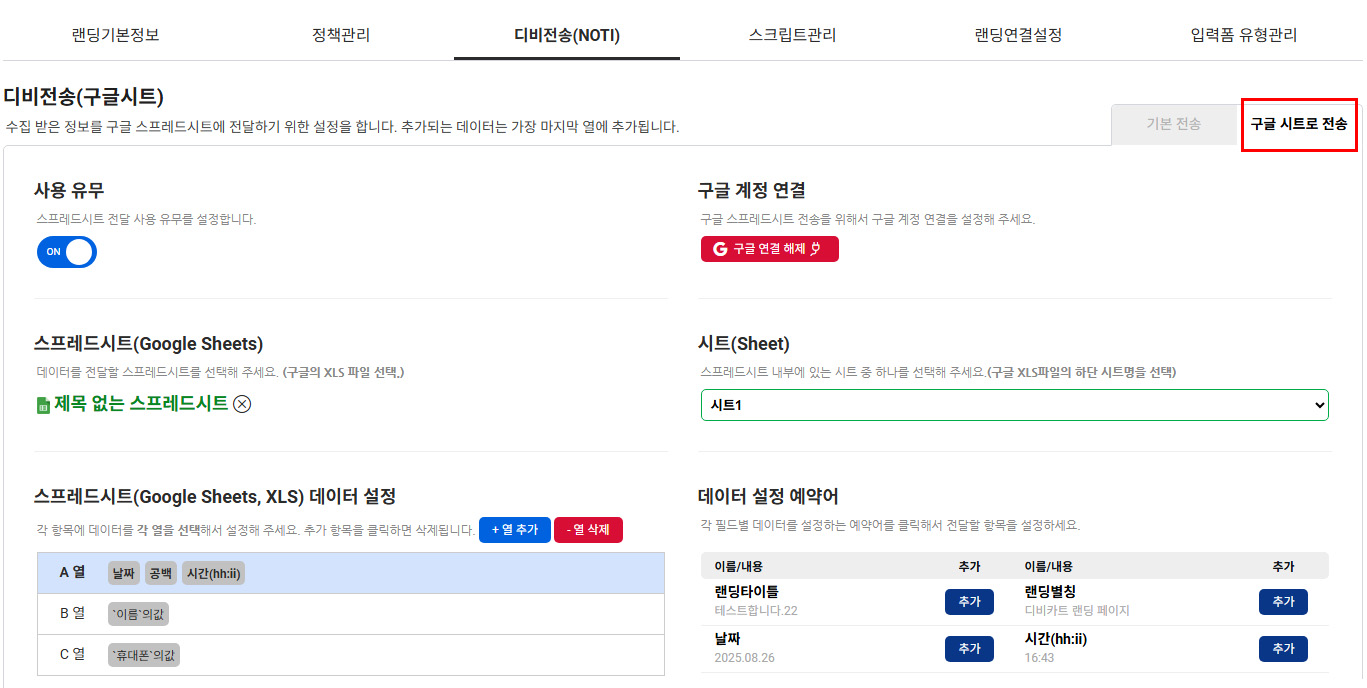Add the 랜딩타이틀 reserved word
Image resolution: width=1367 pixels, height=688 pixels.
coord(969,601)
